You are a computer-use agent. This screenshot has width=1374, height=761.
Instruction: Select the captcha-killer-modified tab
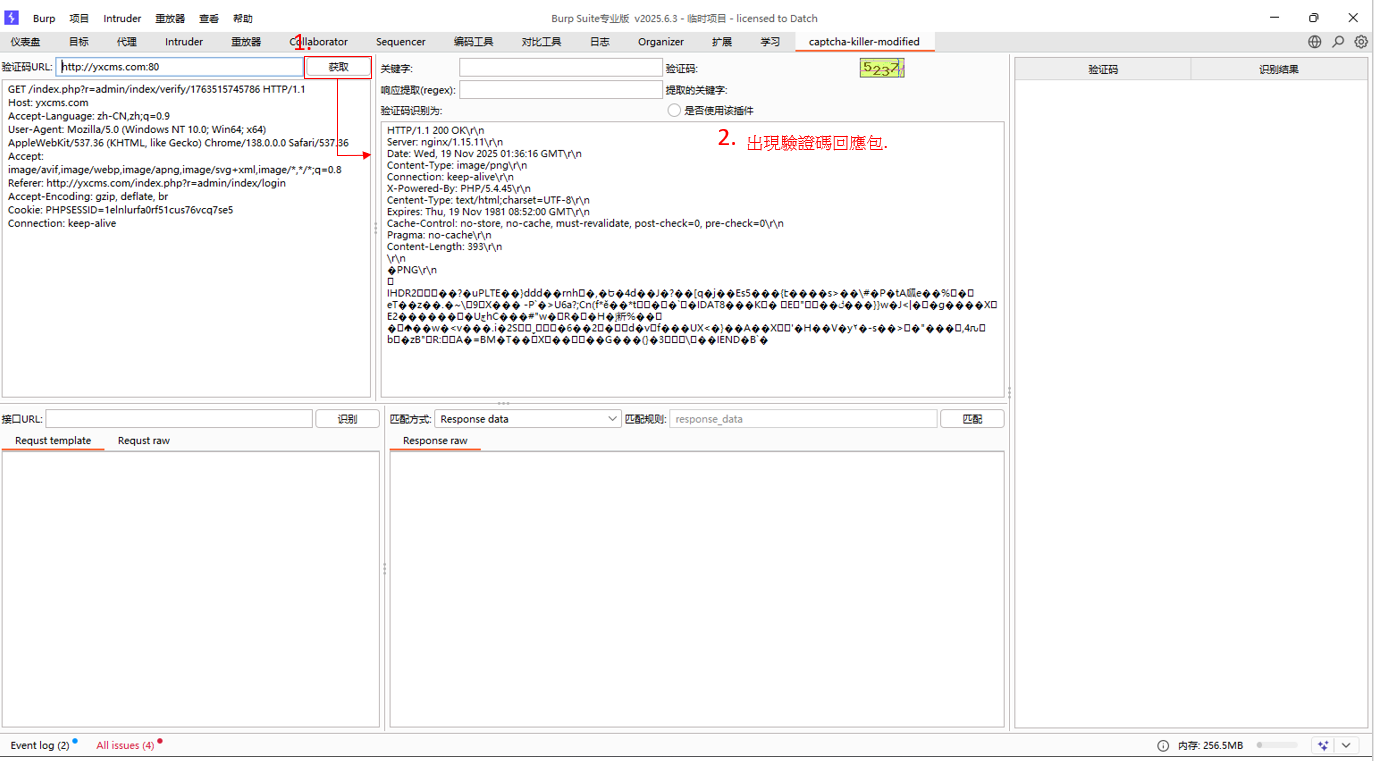pyautogui.click(x=864, y=42)
